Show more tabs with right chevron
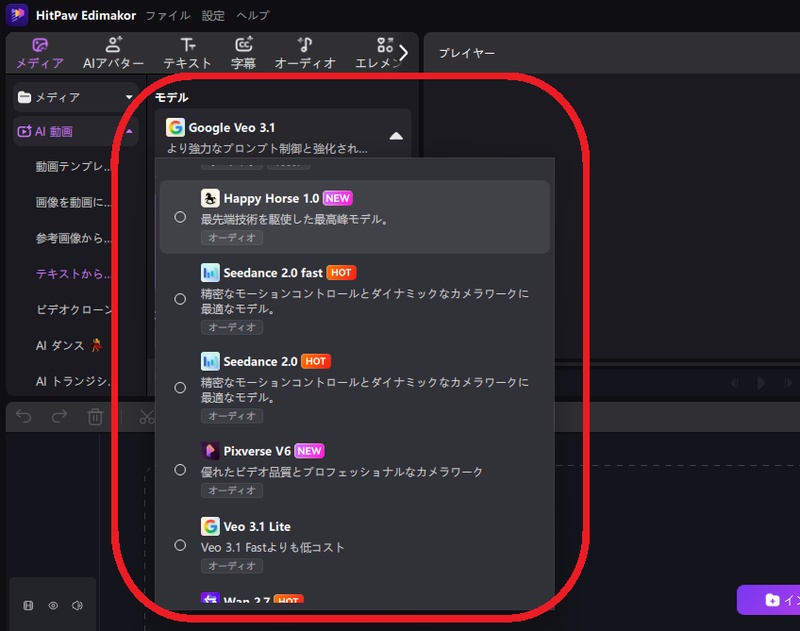This screenshot has width=800, height=631. tap(404, 53)
